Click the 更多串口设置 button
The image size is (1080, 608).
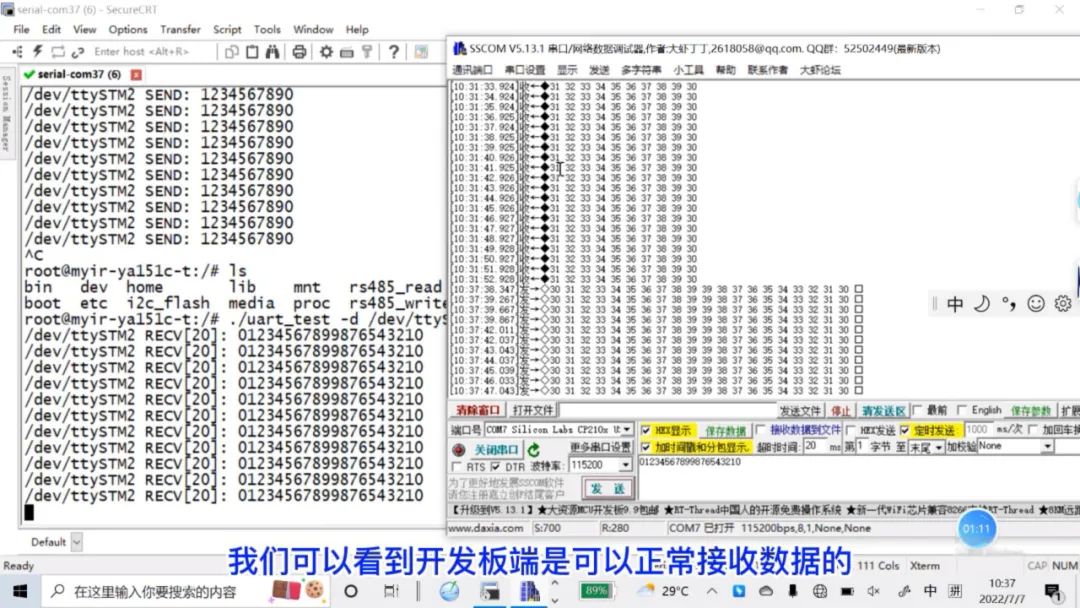[600, 447]
